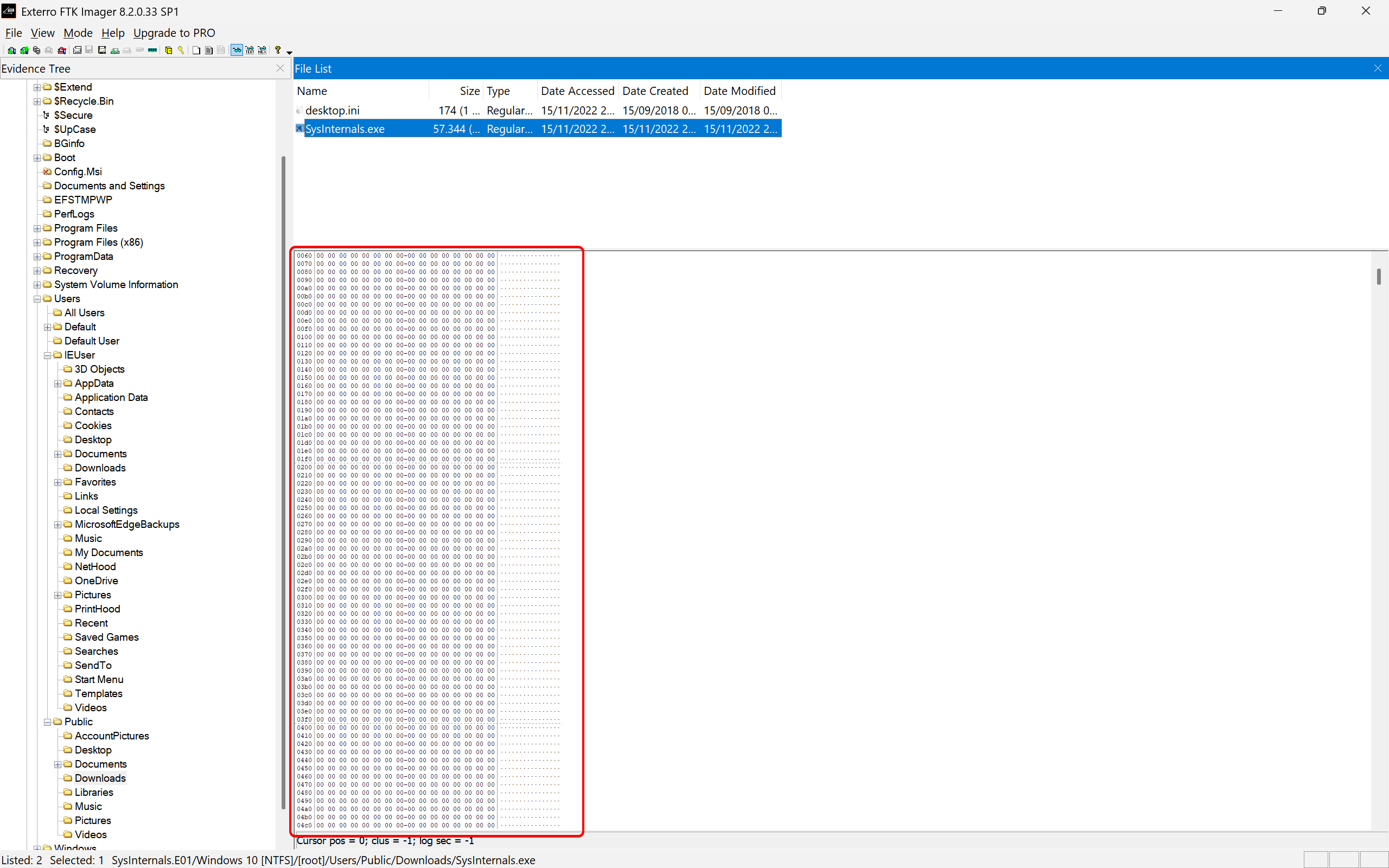The image size is (1389, 868).
Task: Sort file list by Name column
Action: [361, 91]
